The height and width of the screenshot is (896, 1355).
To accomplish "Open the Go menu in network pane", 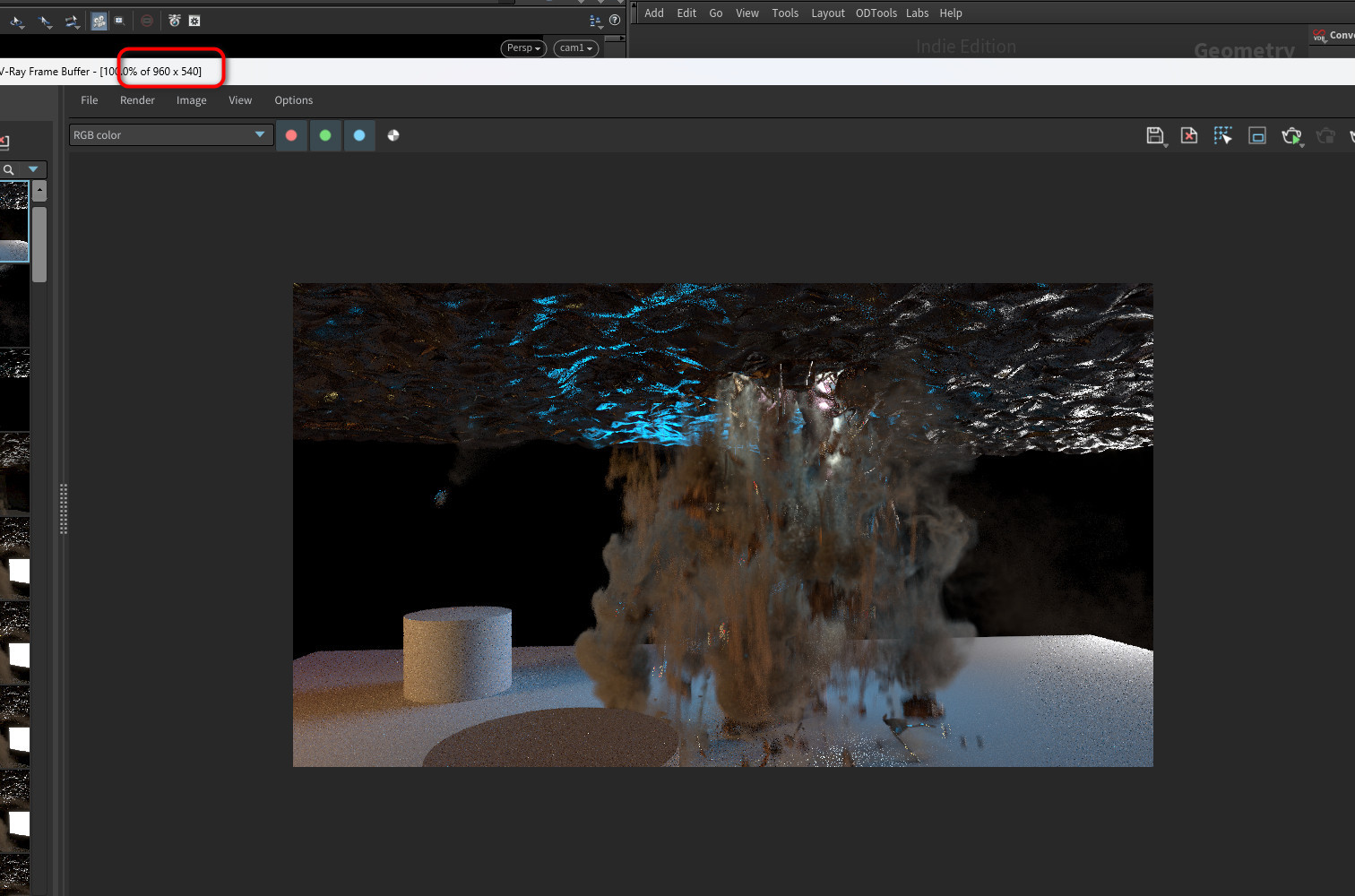I will [715, 13].
